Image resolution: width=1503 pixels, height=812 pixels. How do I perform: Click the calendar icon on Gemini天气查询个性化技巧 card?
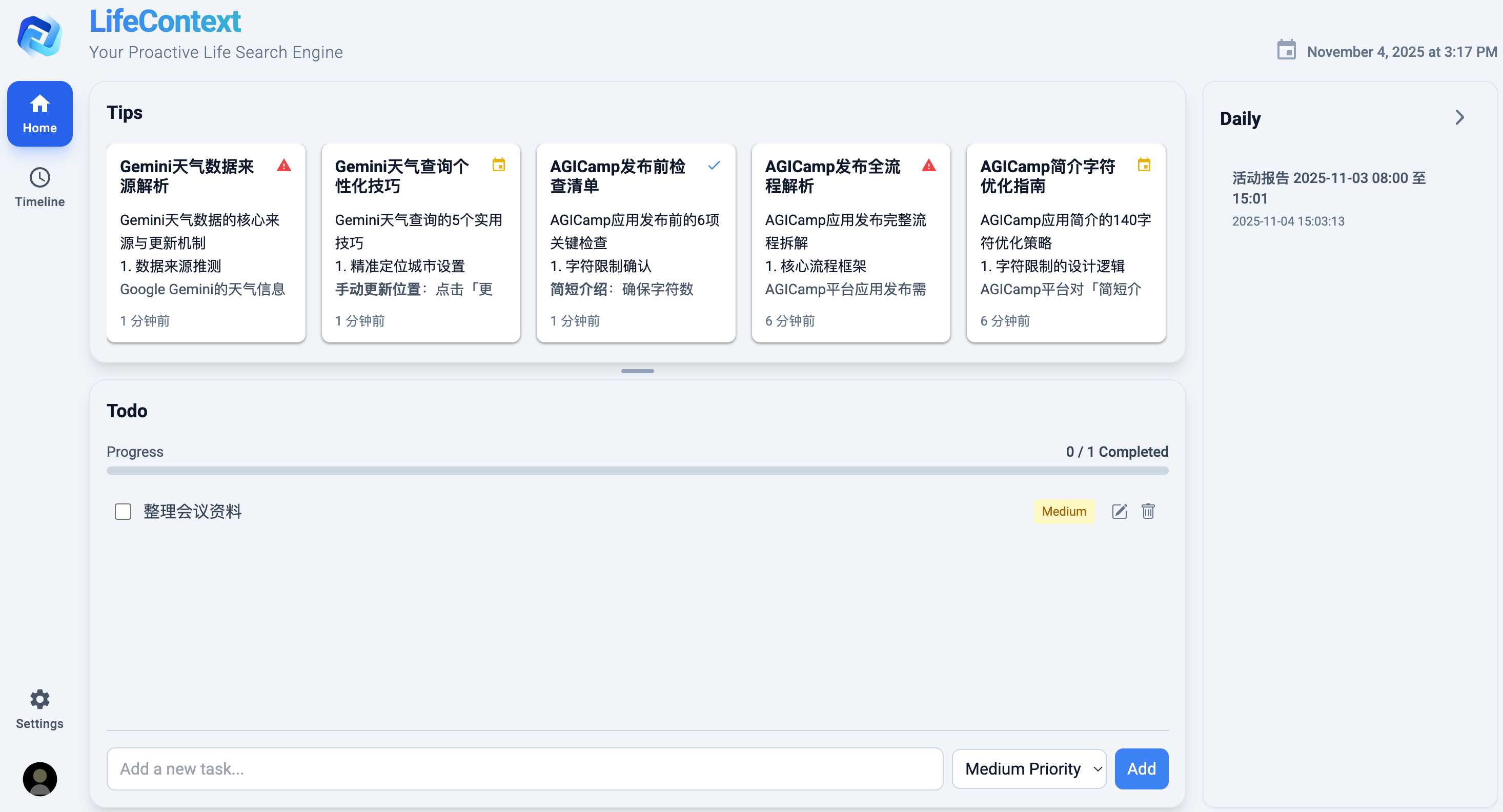pyautogui.click(x=499, y=166)
